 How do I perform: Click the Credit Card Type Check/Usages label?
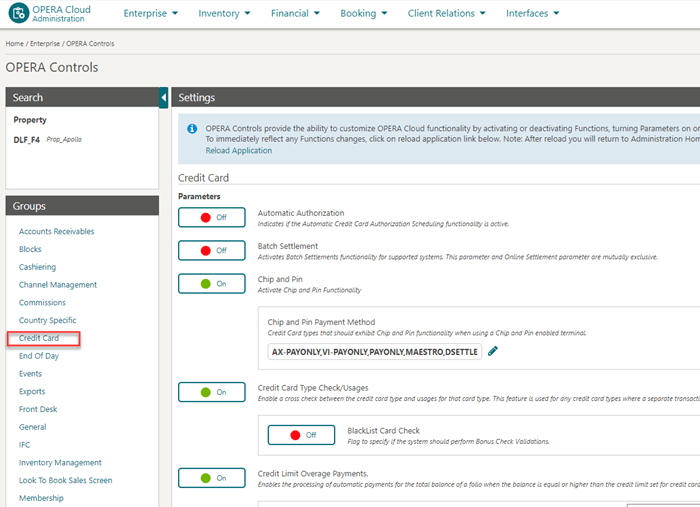[312, 388]
